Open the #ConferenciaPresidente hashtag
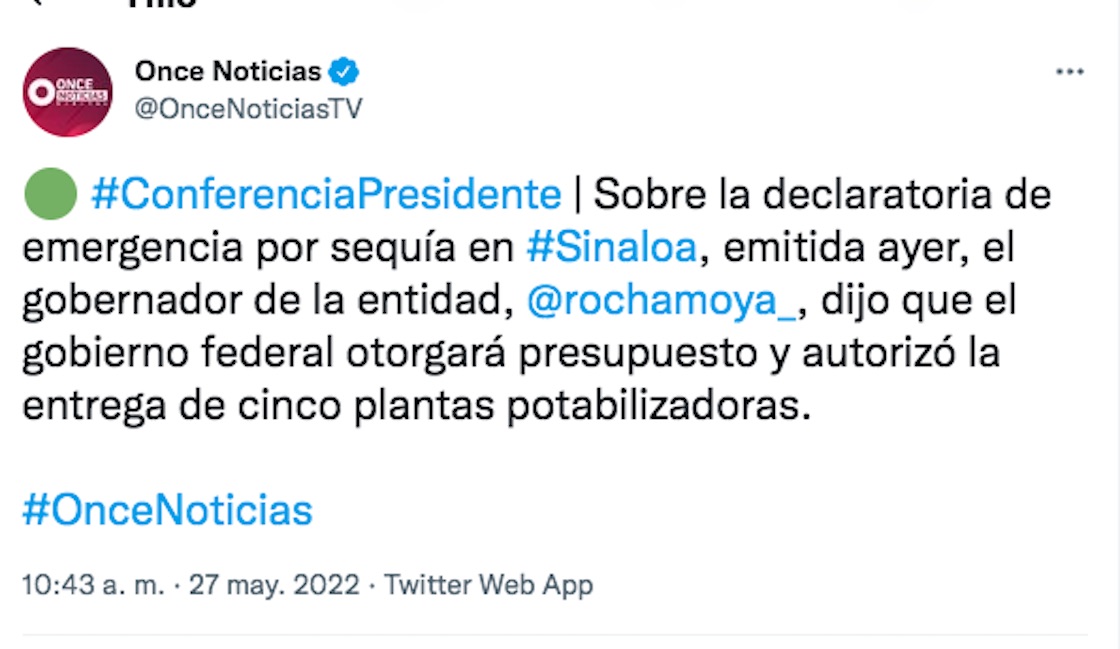1120x649 pixels. (326, 194)
